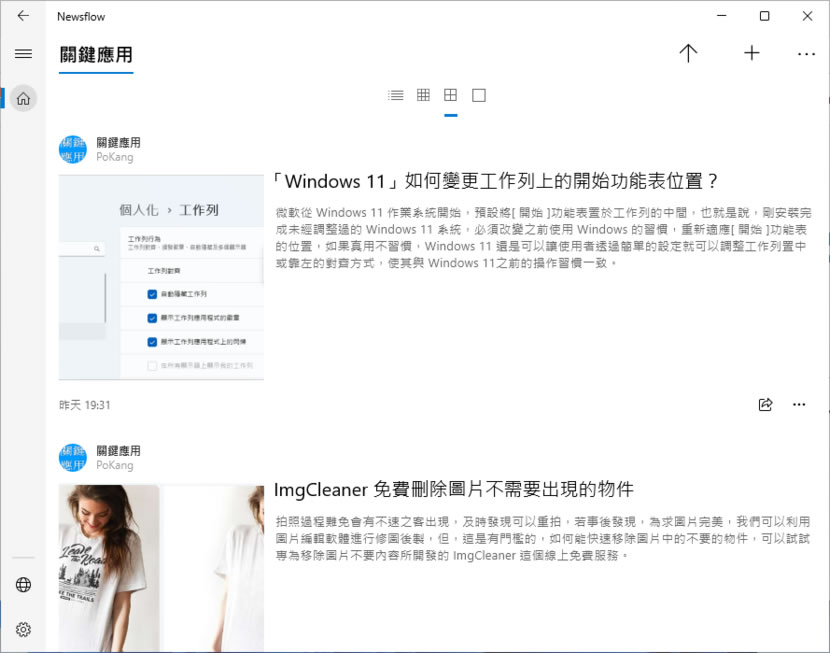Switch to single-article square view

click(479, 95)
